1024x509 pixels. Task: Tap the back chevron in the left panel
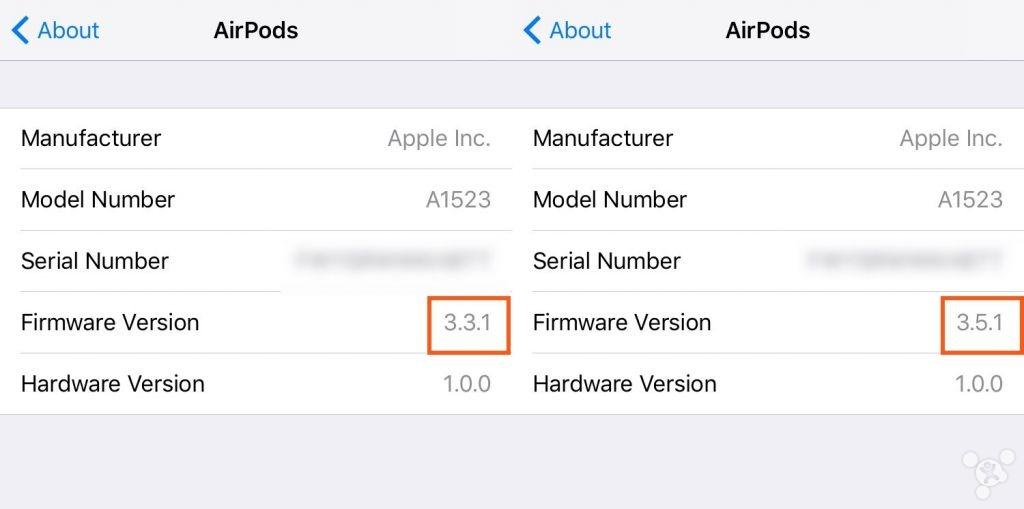21,30
